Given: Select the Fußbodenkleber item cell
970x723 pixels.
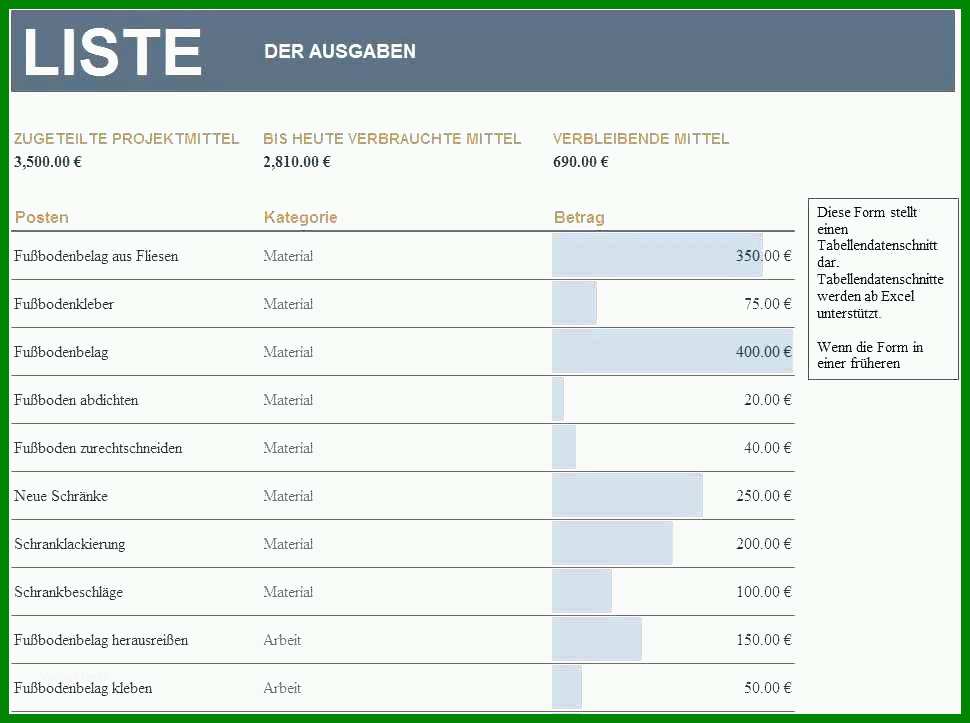Looking at the screenshot, I should click(64, 304).
